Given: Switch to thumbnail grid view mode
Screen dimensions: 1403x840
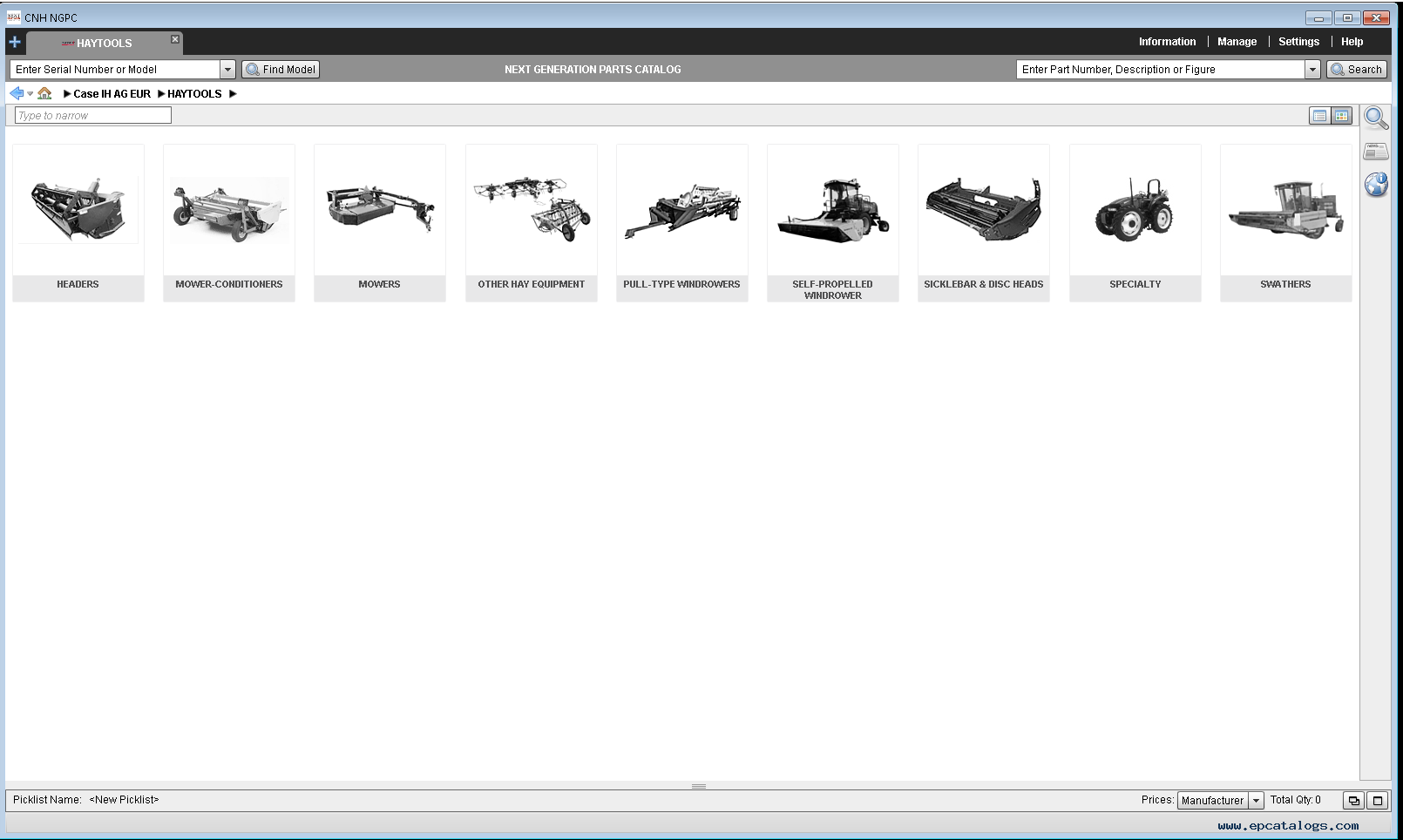Looking at the screenshot, I should pyautogui.click(x=1341, y=115).
